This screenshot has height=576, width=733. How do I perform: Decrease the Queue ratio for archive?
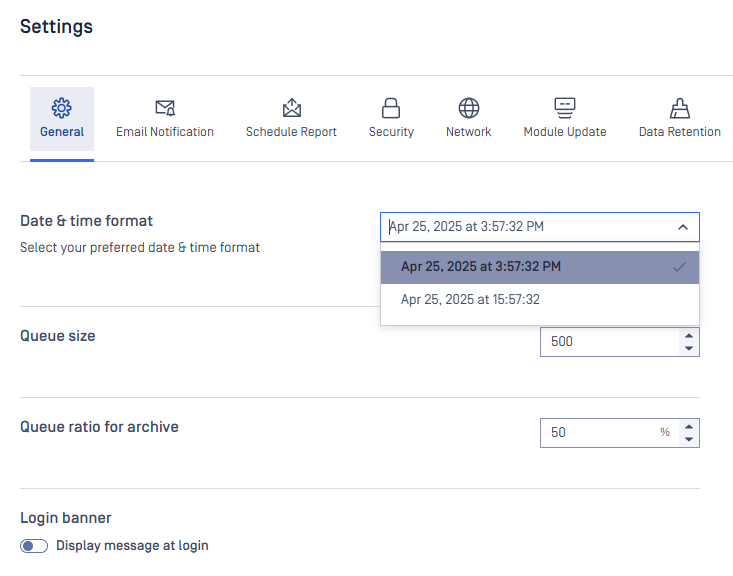coord(689,439)
